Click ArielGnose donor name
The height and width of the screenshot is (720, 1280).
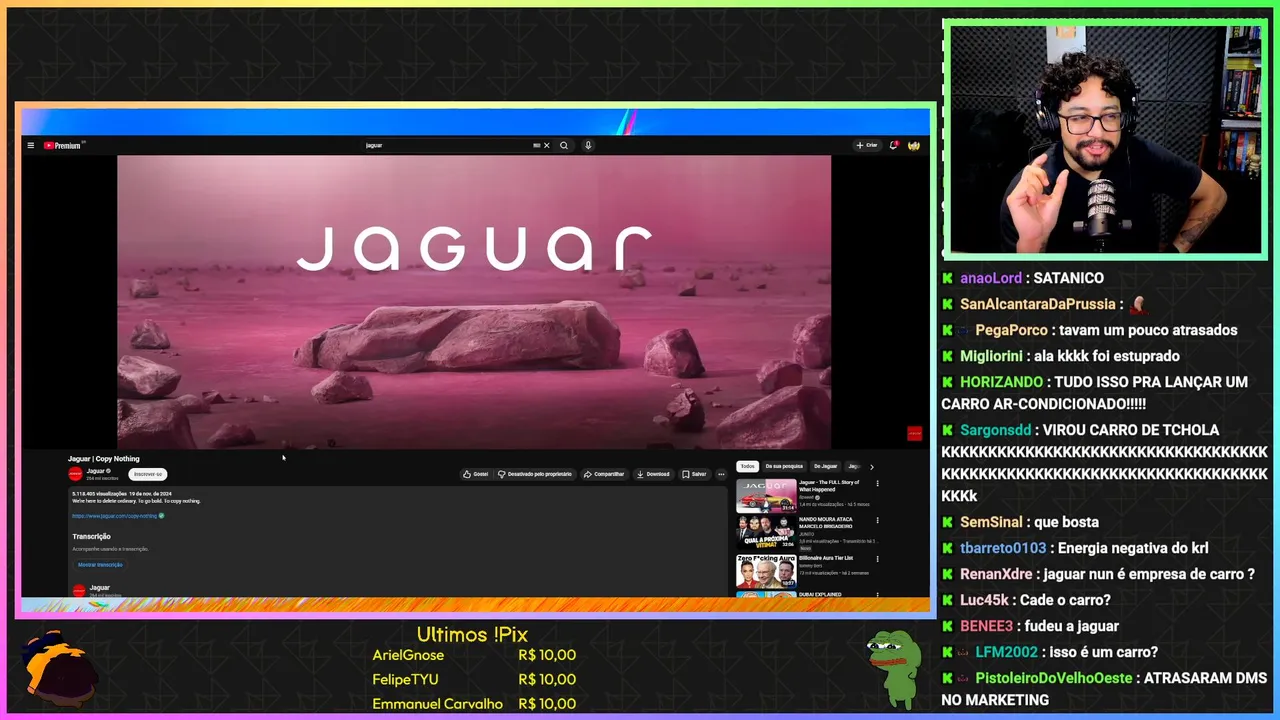tap(408, 655)
